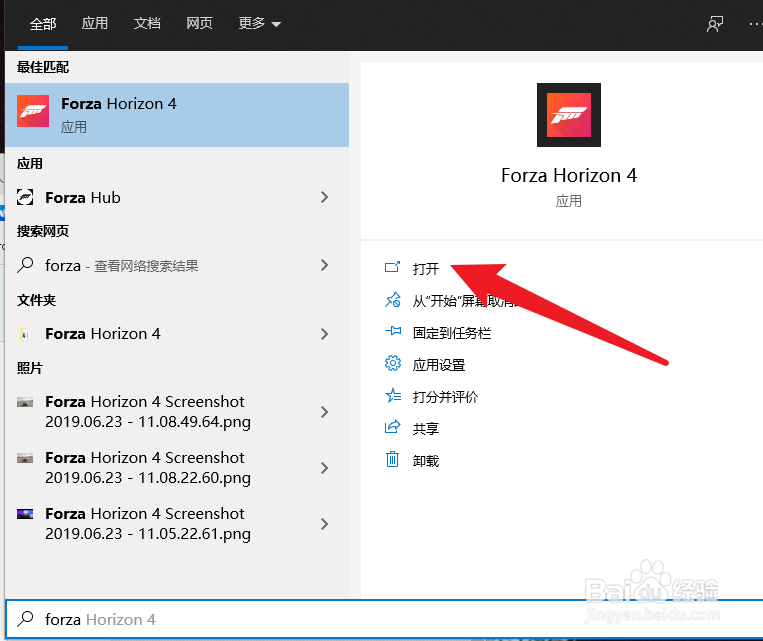Image resolution: width=763 pixels, height=641 pixels.
Task: Select 'Screenshot 2019.06.23 - 11.05.22.61.png' text
Action: coord(148,524)
